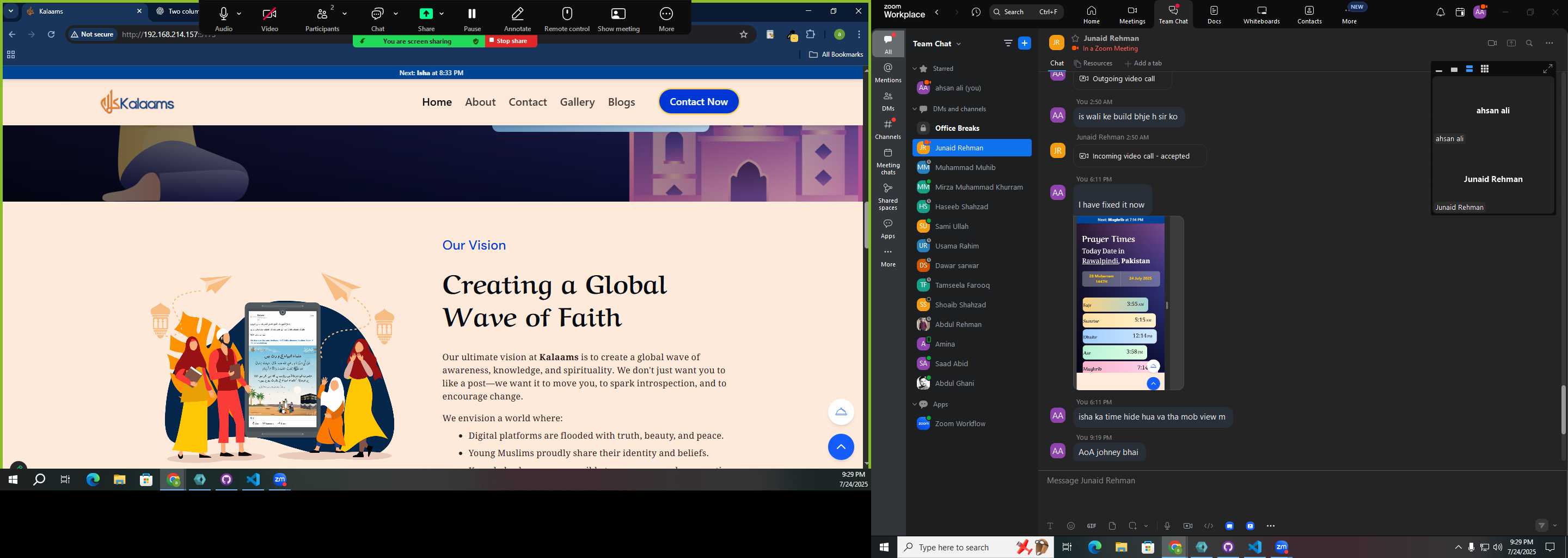Open Apps in Zoom sidebar

888,229
